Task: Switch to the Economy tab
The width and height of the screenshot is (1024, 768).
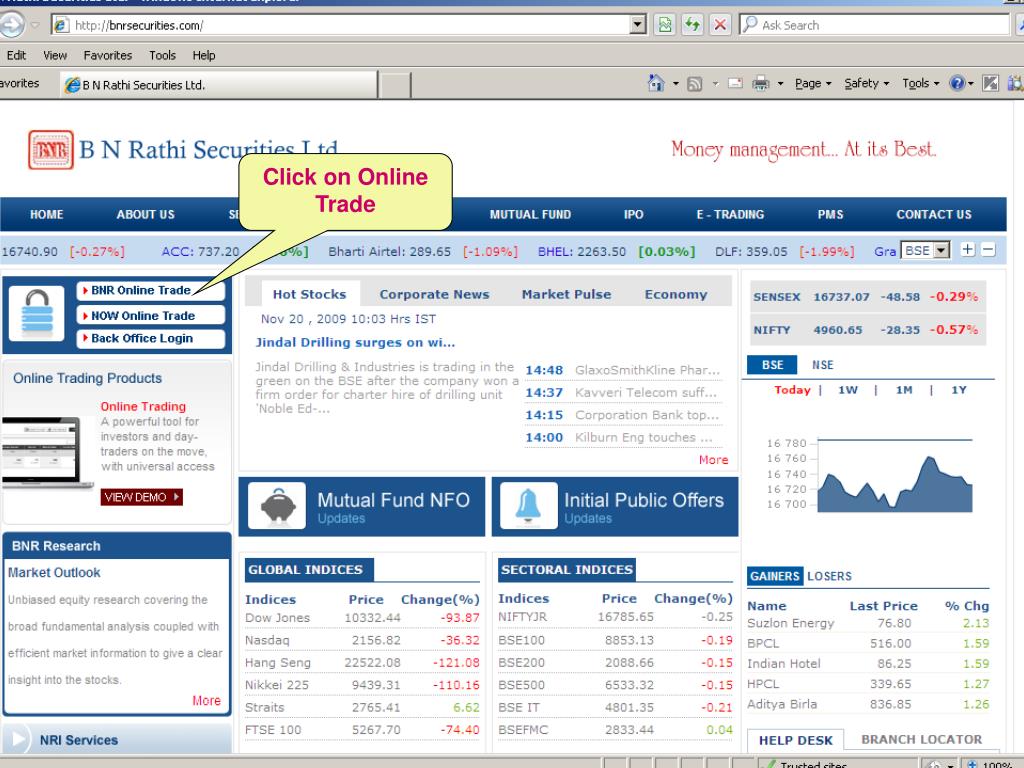Action: 676,295
